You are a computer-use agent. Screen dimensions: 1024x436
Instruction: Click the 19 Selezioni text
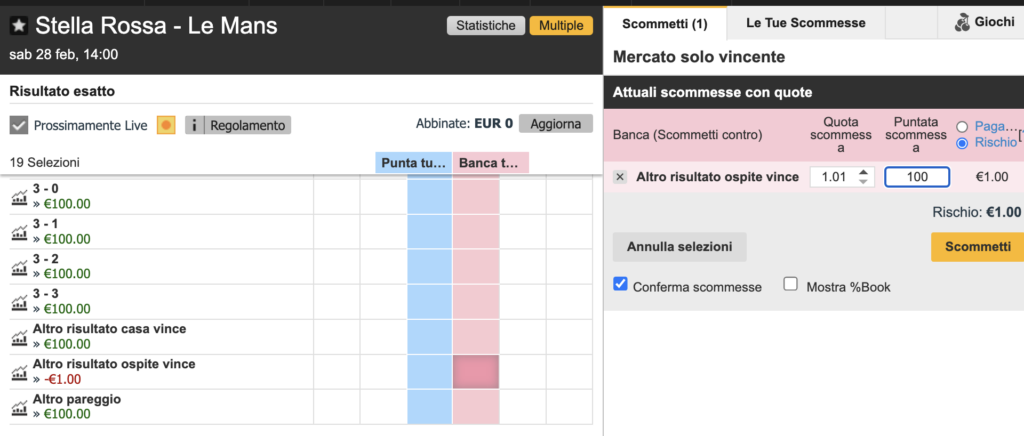tap(44, 163)
